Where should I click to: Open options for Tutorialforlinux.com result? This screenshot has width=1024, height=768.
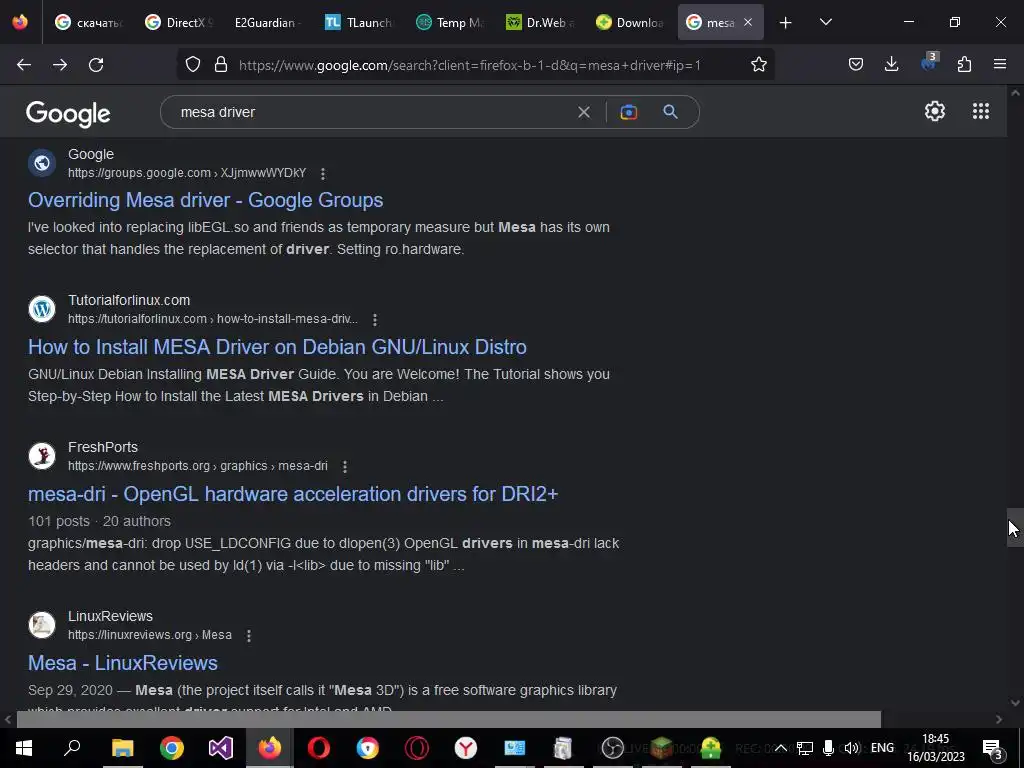[375, 320]
